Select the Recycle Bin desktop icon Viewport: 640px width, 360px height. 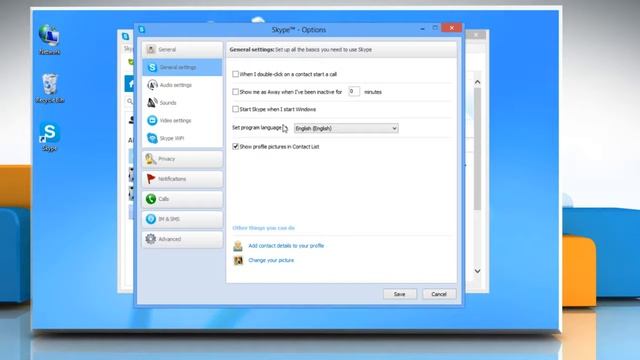[x=50, y=88]
